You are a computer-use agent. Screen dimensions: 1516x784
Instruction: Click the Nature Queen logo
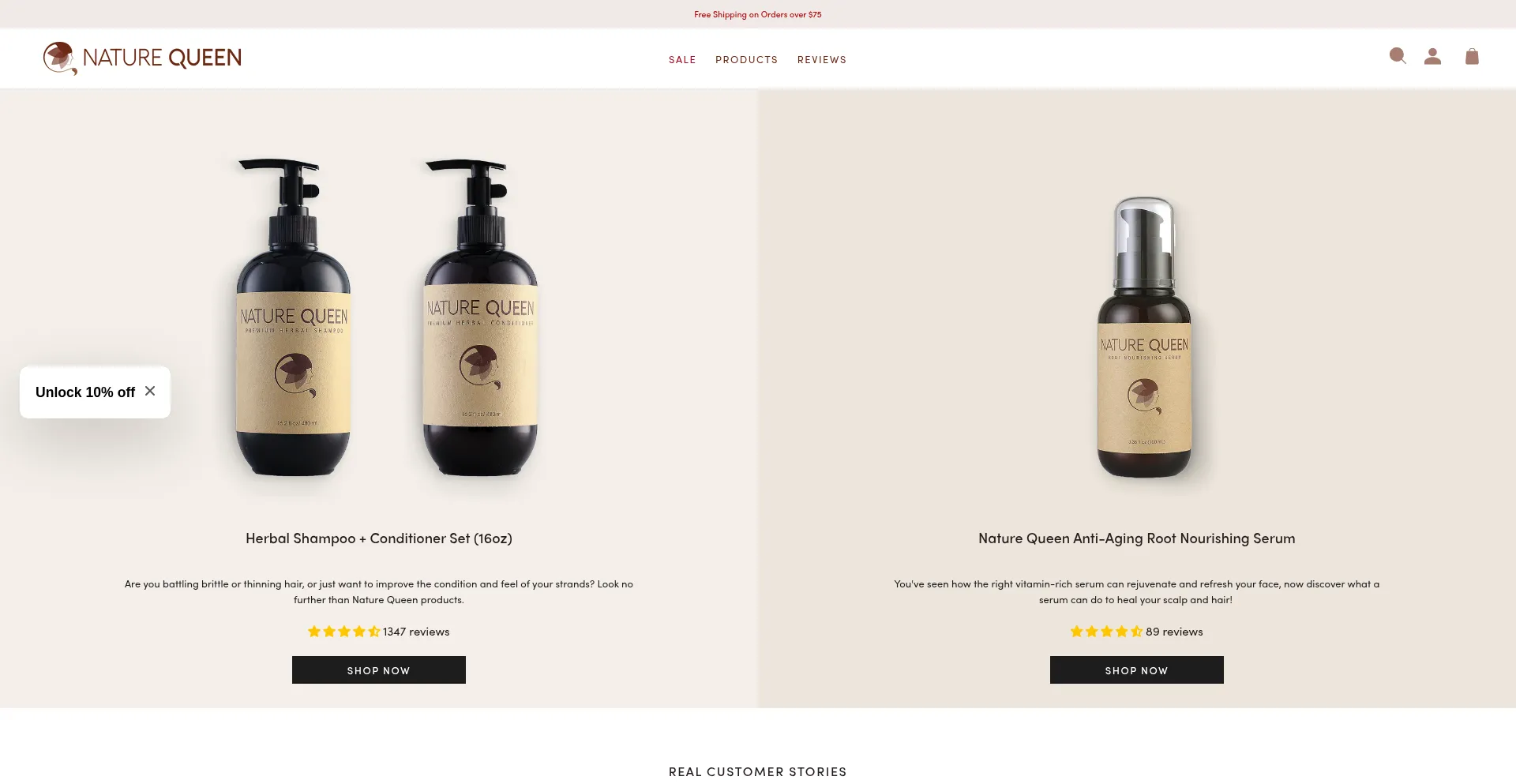[142, 58]
